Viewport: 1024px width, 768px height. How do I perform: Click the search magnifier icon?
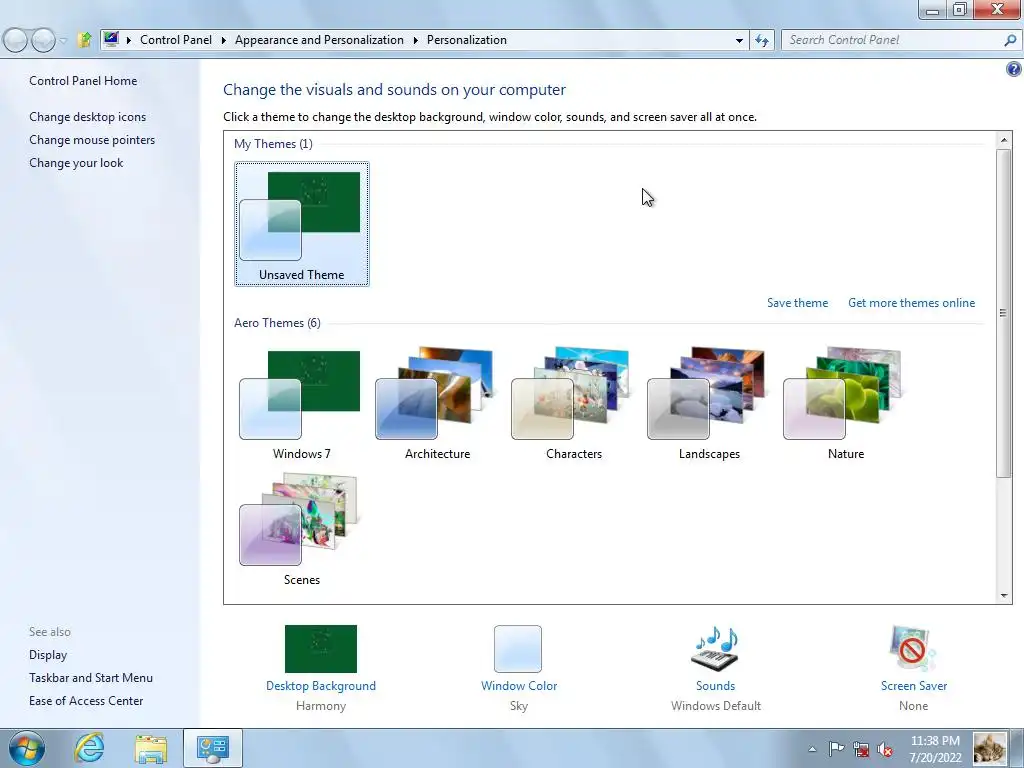pyautogui.click(x=1010, y=40)
